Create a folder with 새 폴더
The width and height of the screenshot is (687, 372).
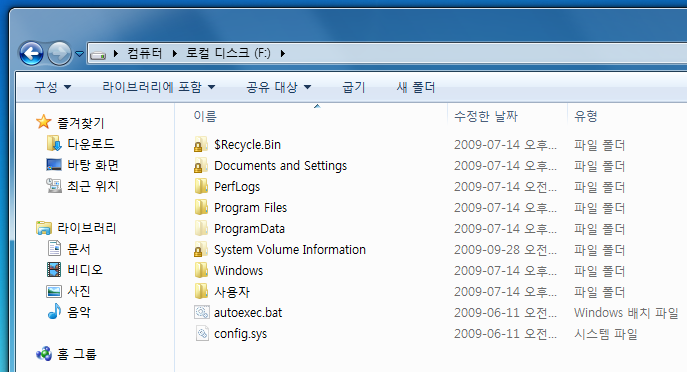coord(416,87)
